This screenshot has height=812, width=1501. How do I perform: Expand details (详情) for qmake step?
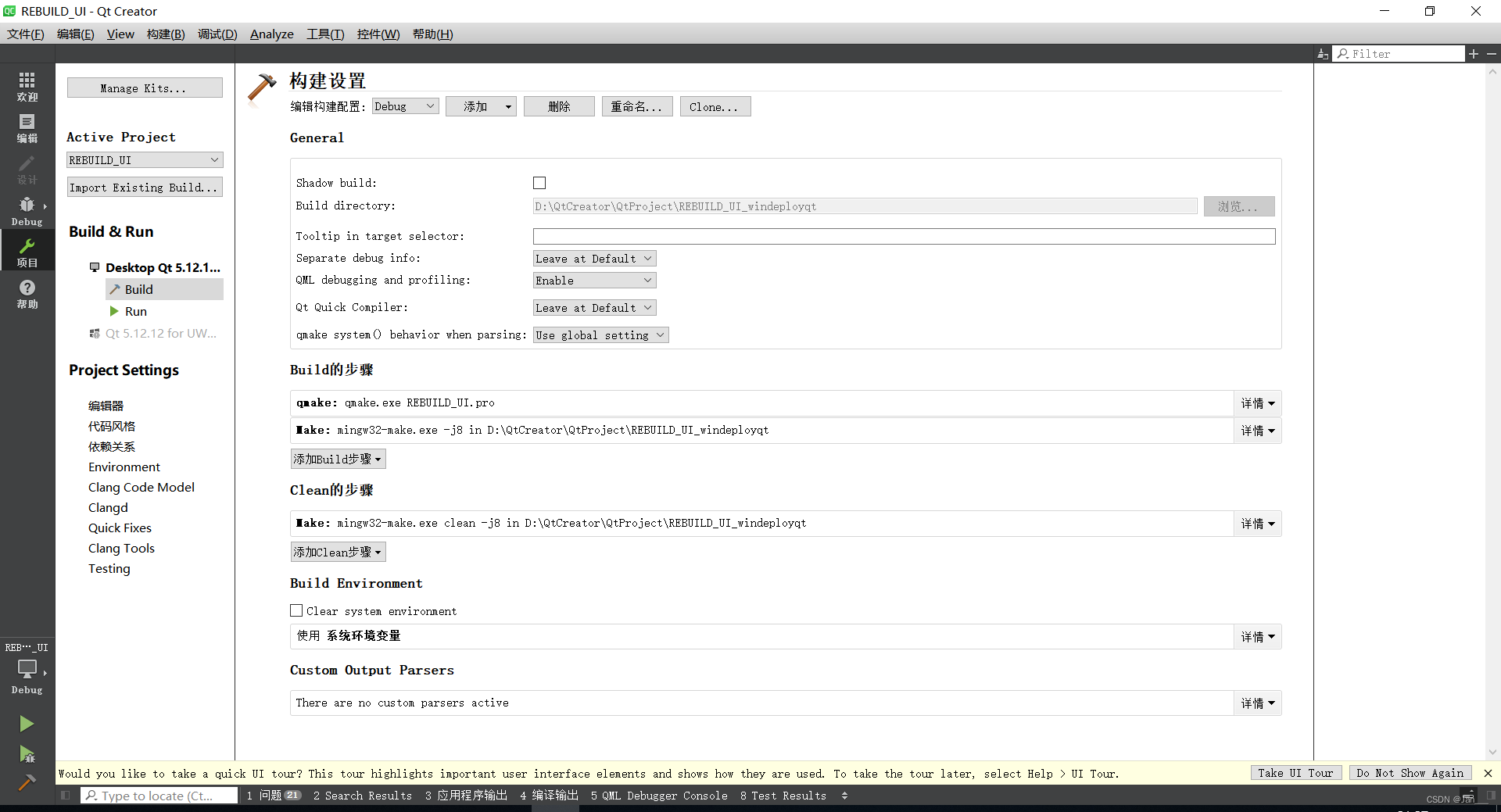1258,403
